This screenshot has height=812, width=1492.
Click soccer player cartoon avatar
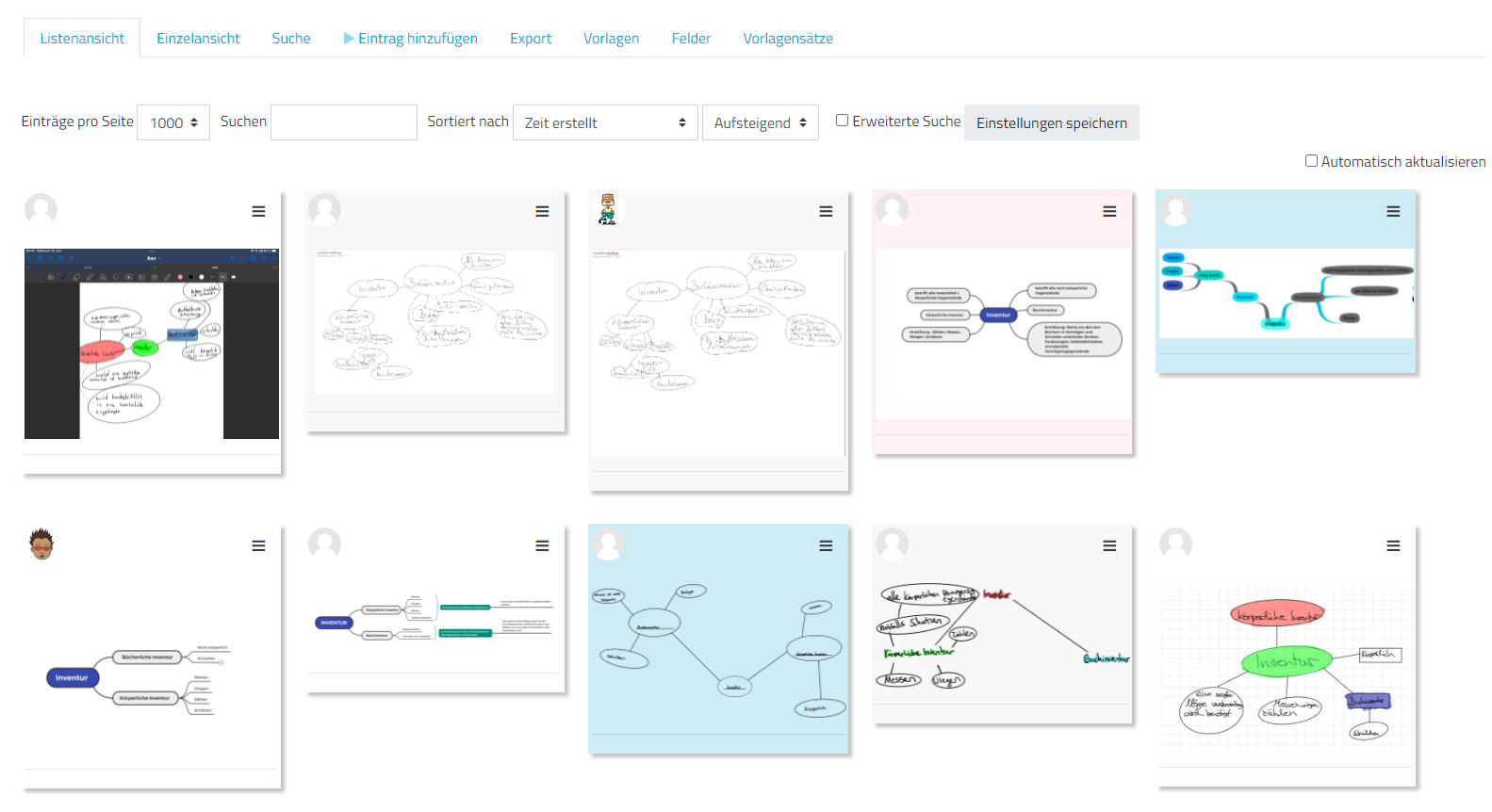(x=608, y=209)
